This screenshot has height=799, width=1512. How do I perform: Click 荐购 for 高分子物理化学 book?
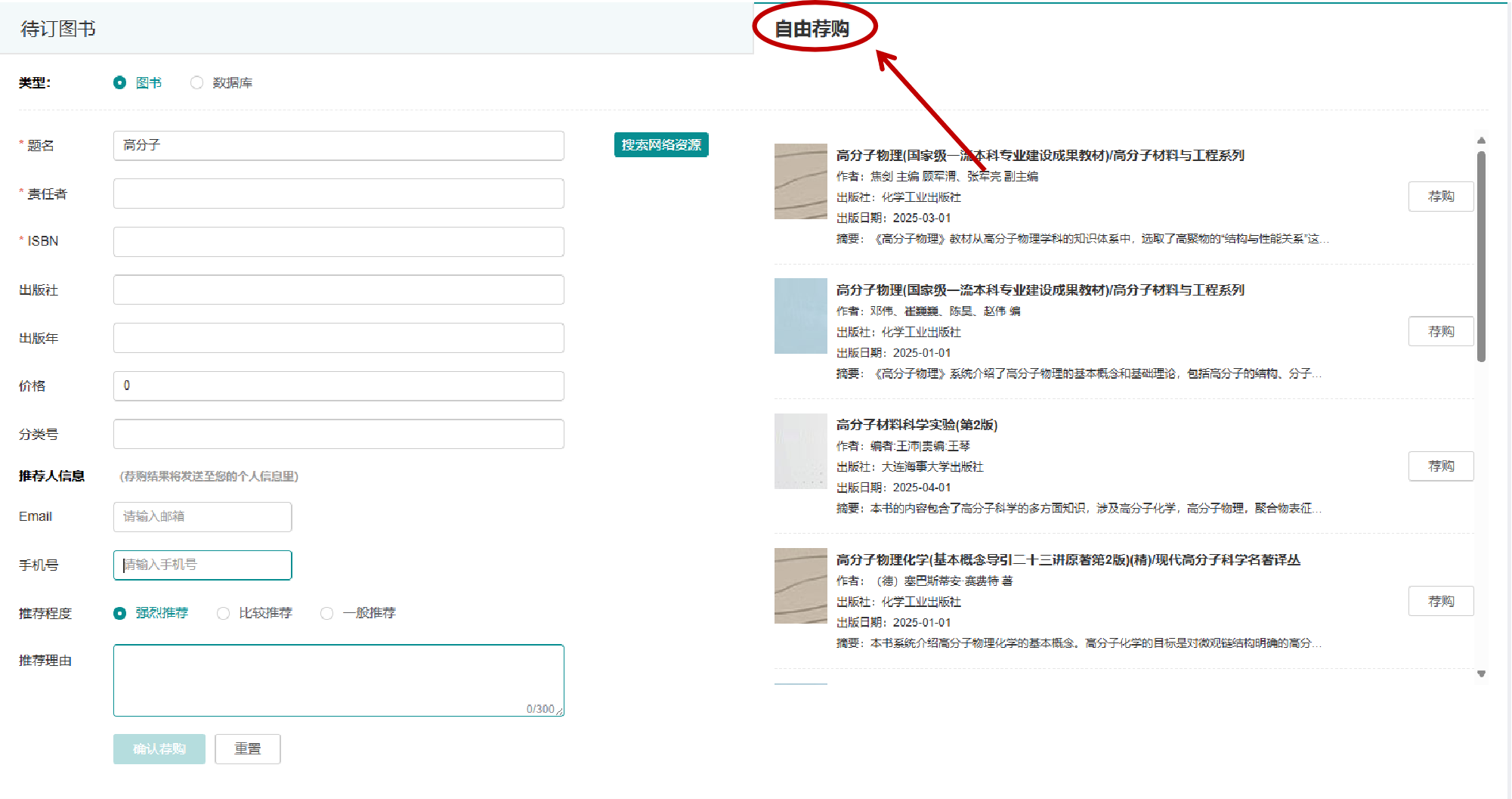(x=1440, y=601)
